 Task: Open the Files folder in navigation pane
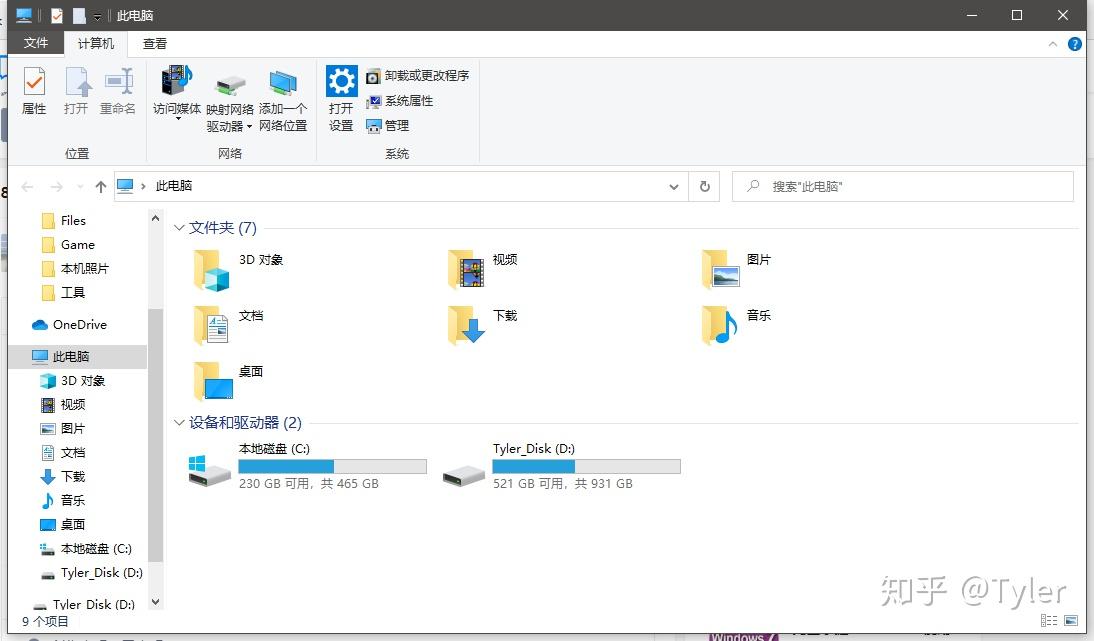click(63, 220)
